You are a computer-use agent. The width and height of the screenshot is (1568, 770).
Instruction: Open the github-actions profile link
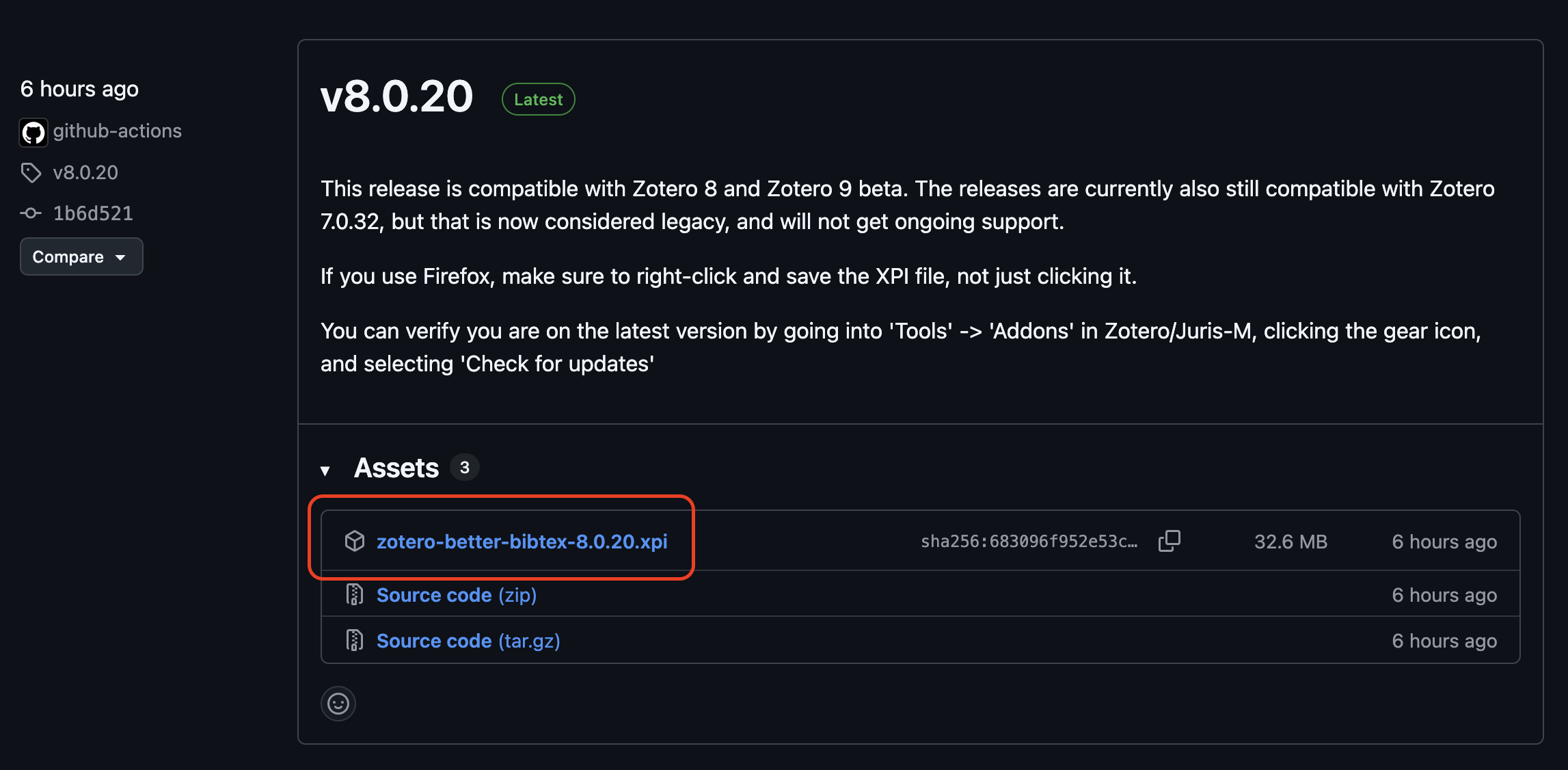tap(118, 131)
